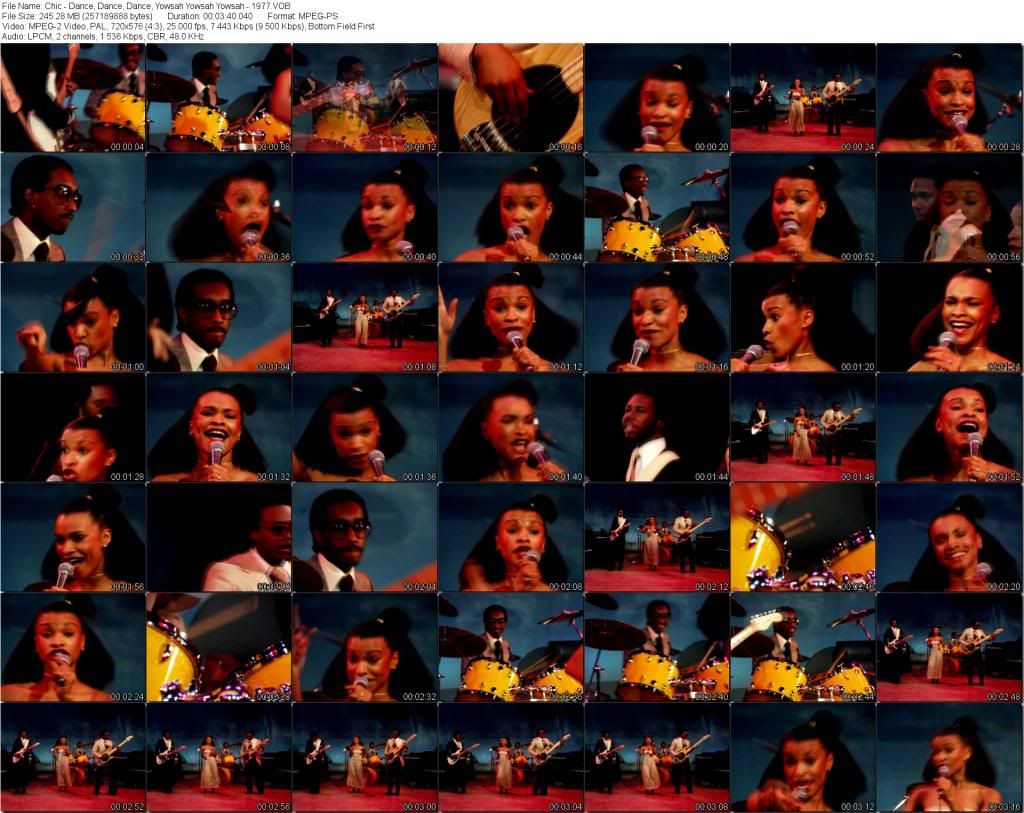Screen dimensions: 1024x813
Task: Pick the frame timestamped 00:00:44
Action: pos(511,208)
